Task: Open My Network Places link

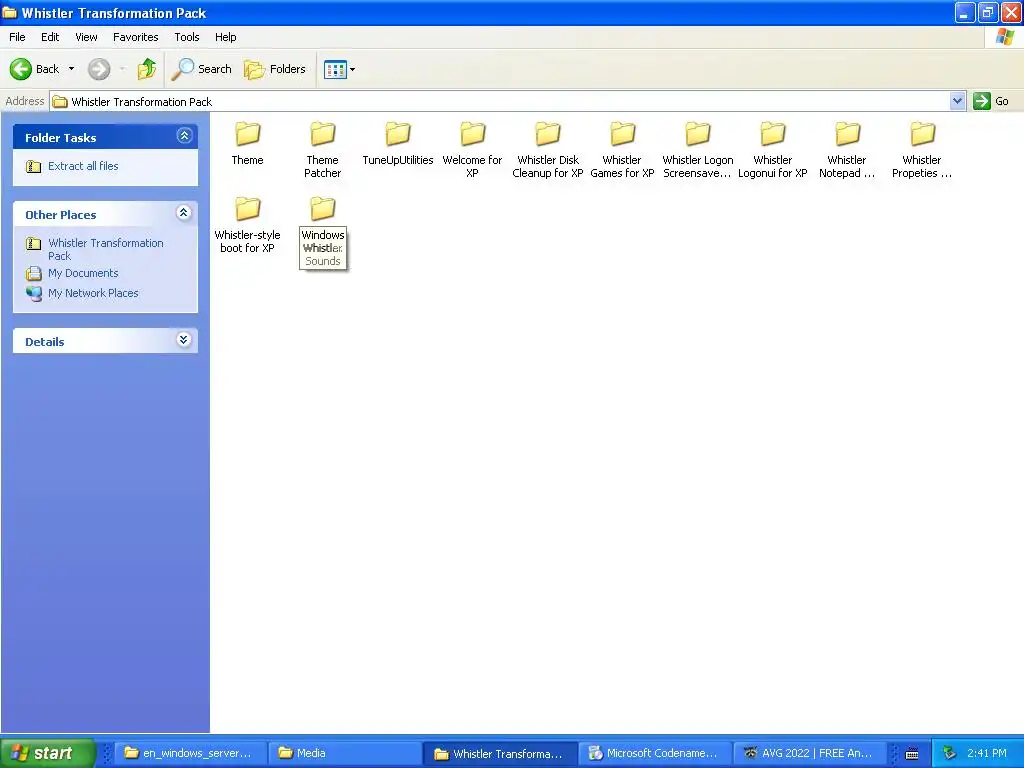Action: tap(93, 293)
